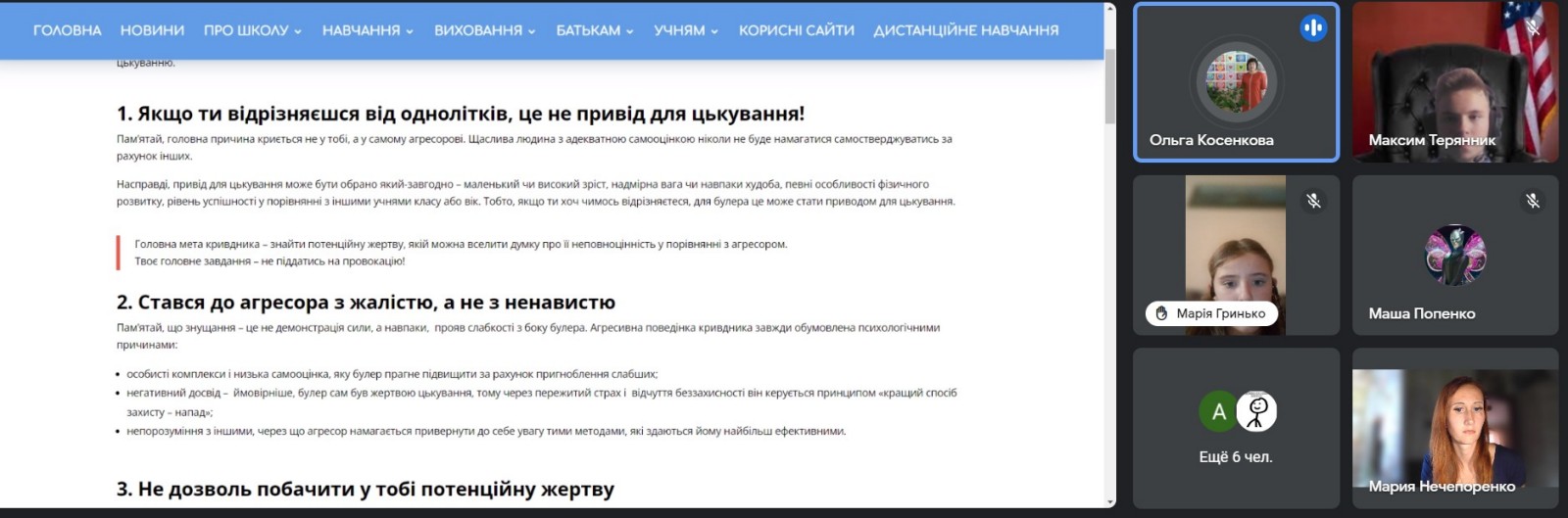Click muted mic icon on Марія Гринько's tile

pos(1313,201)
